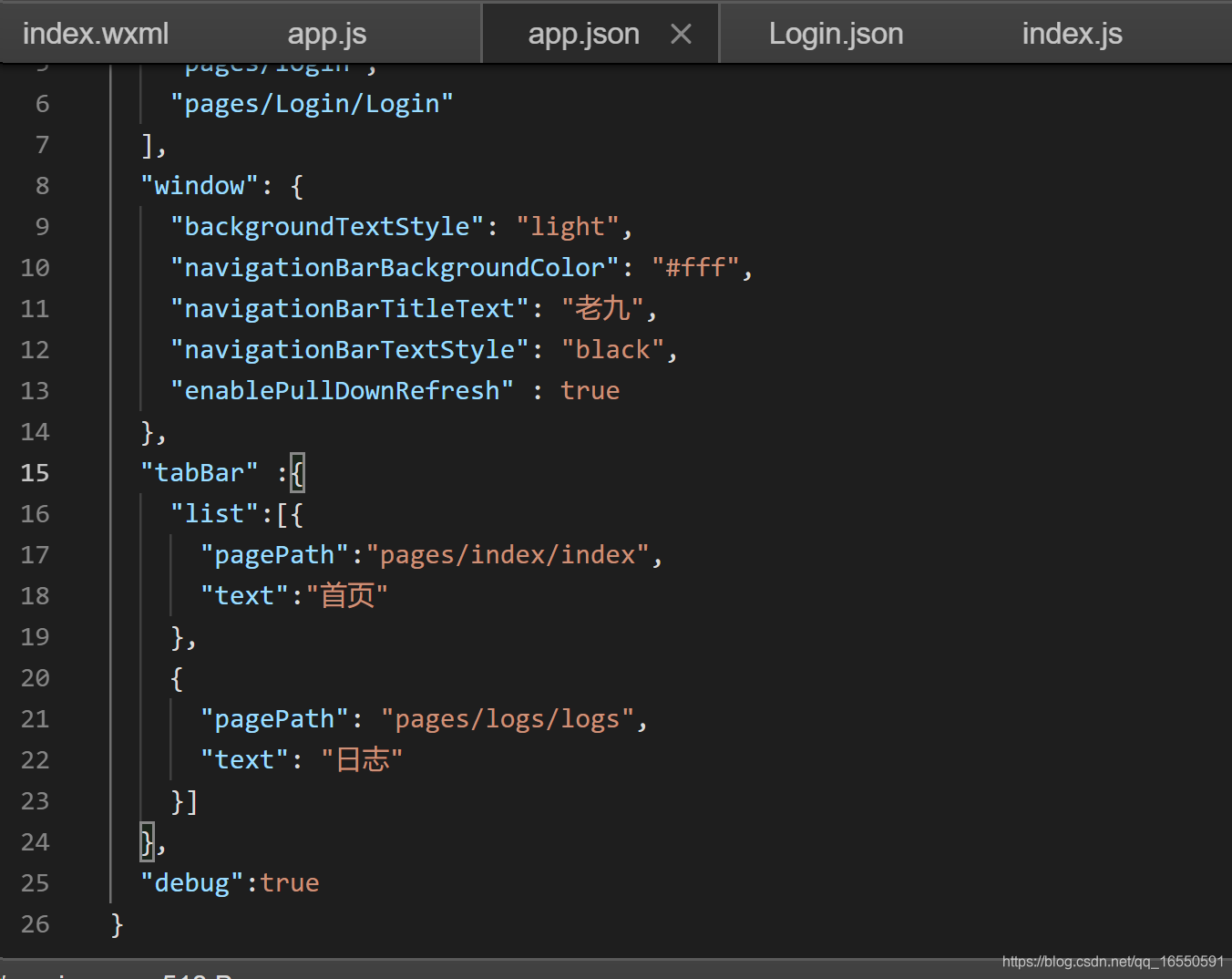Image resolution: width=1232 pixels, height=979 pixels.
Task: Click the "text" key on line 22
Action: click(245, 760)
